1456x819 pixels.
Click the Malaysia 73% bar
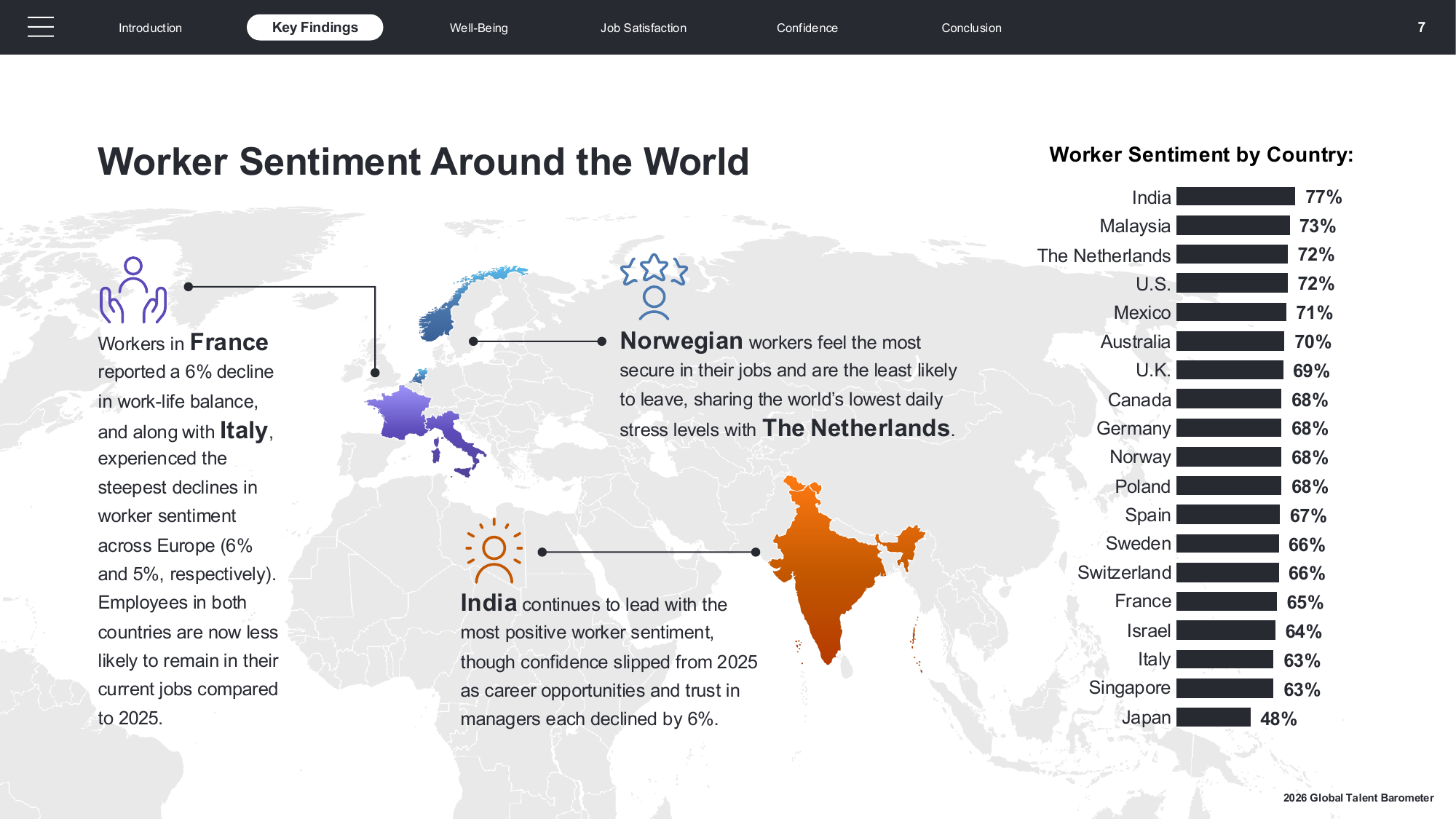(1233, 226)
